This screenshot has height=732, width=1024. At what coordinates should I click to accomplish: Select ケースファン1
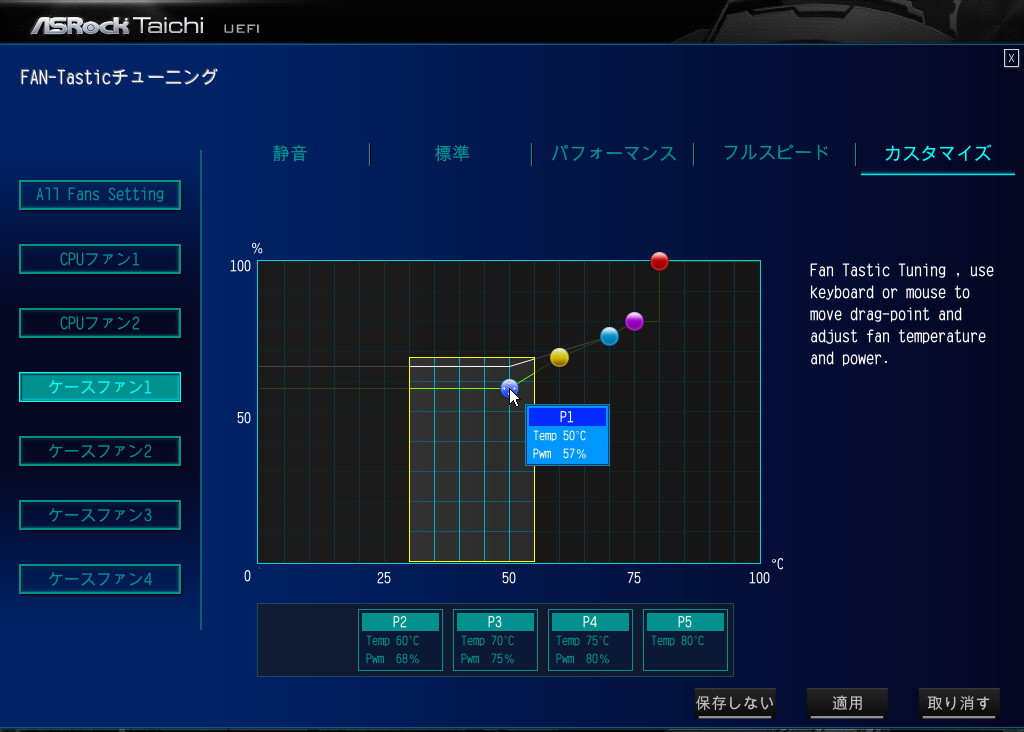point(100,387)
